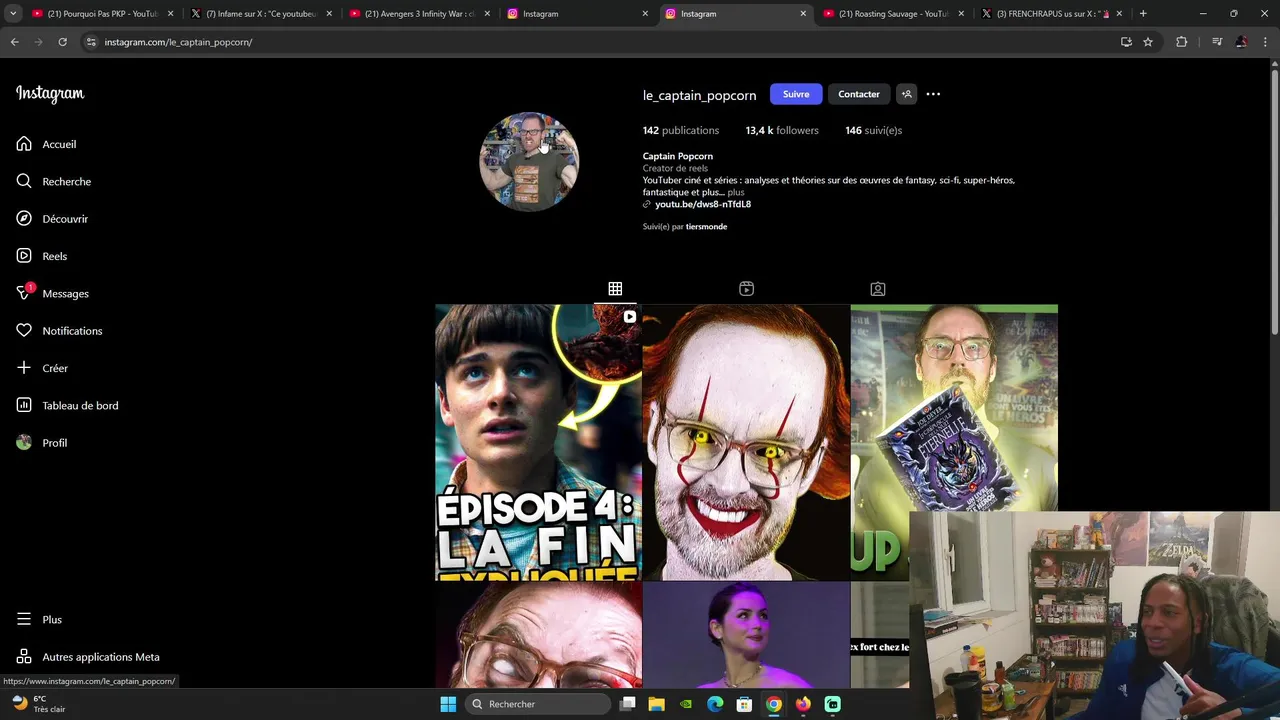Close the active Instagram tab
1280x720 pixels.
coord(803,14)
